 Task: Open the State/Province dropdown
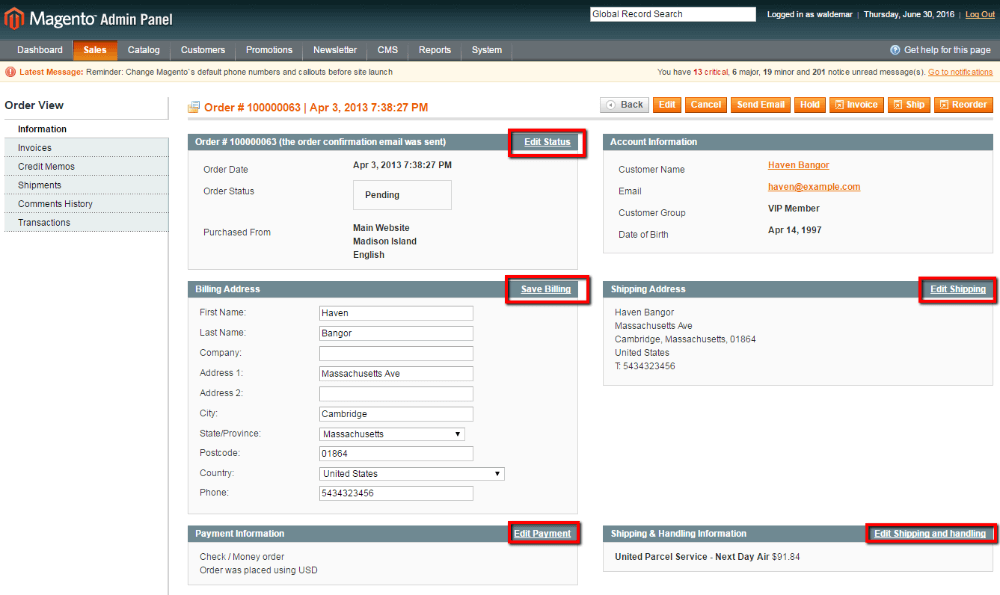tap(392, 434)
